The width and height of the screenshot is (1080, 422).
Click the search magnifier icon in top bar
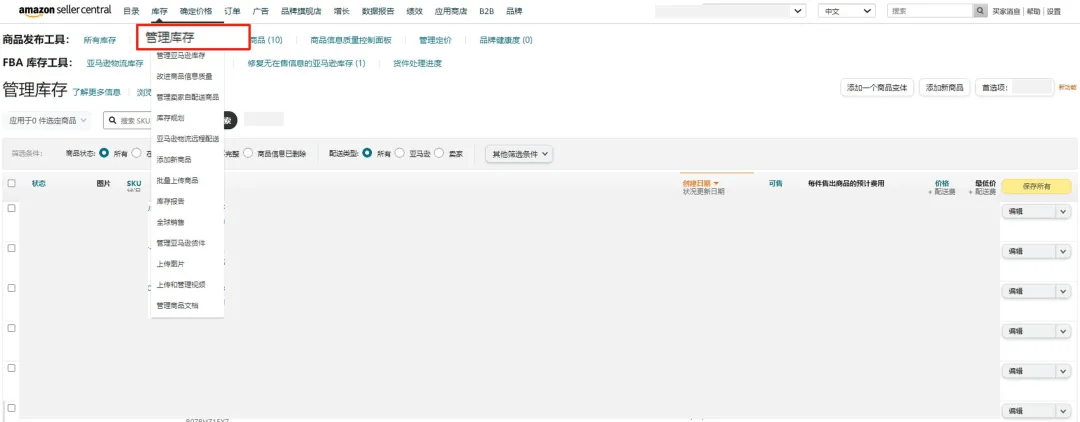980,11
